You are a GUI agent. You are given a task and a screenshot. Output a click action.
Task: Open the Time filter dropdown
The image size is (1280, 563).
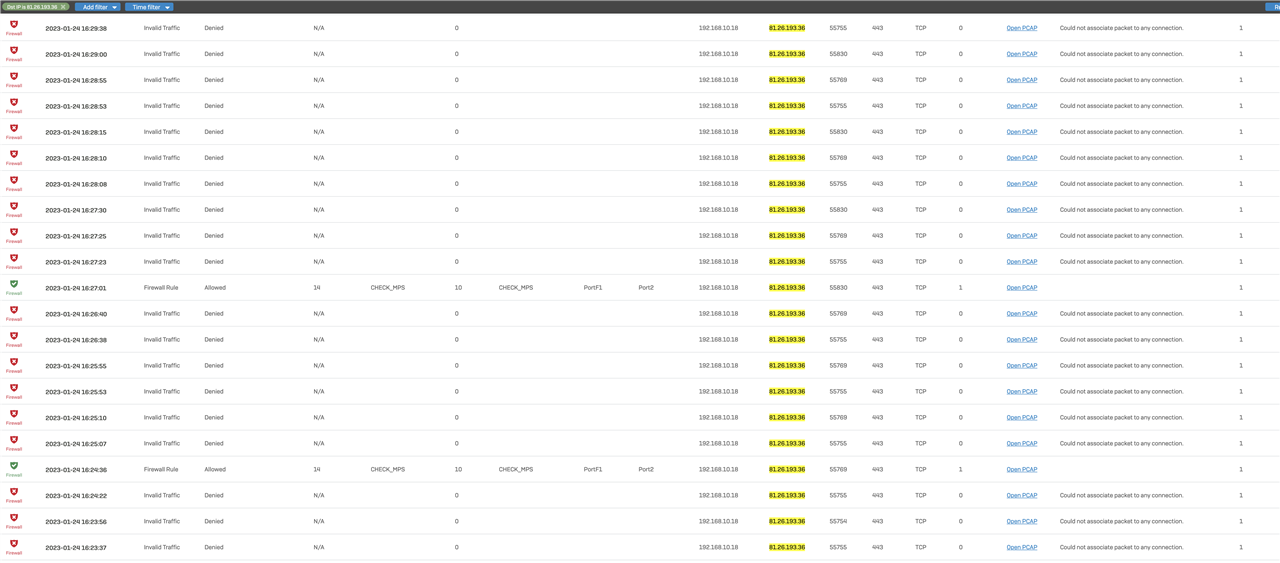click(149, 7)
